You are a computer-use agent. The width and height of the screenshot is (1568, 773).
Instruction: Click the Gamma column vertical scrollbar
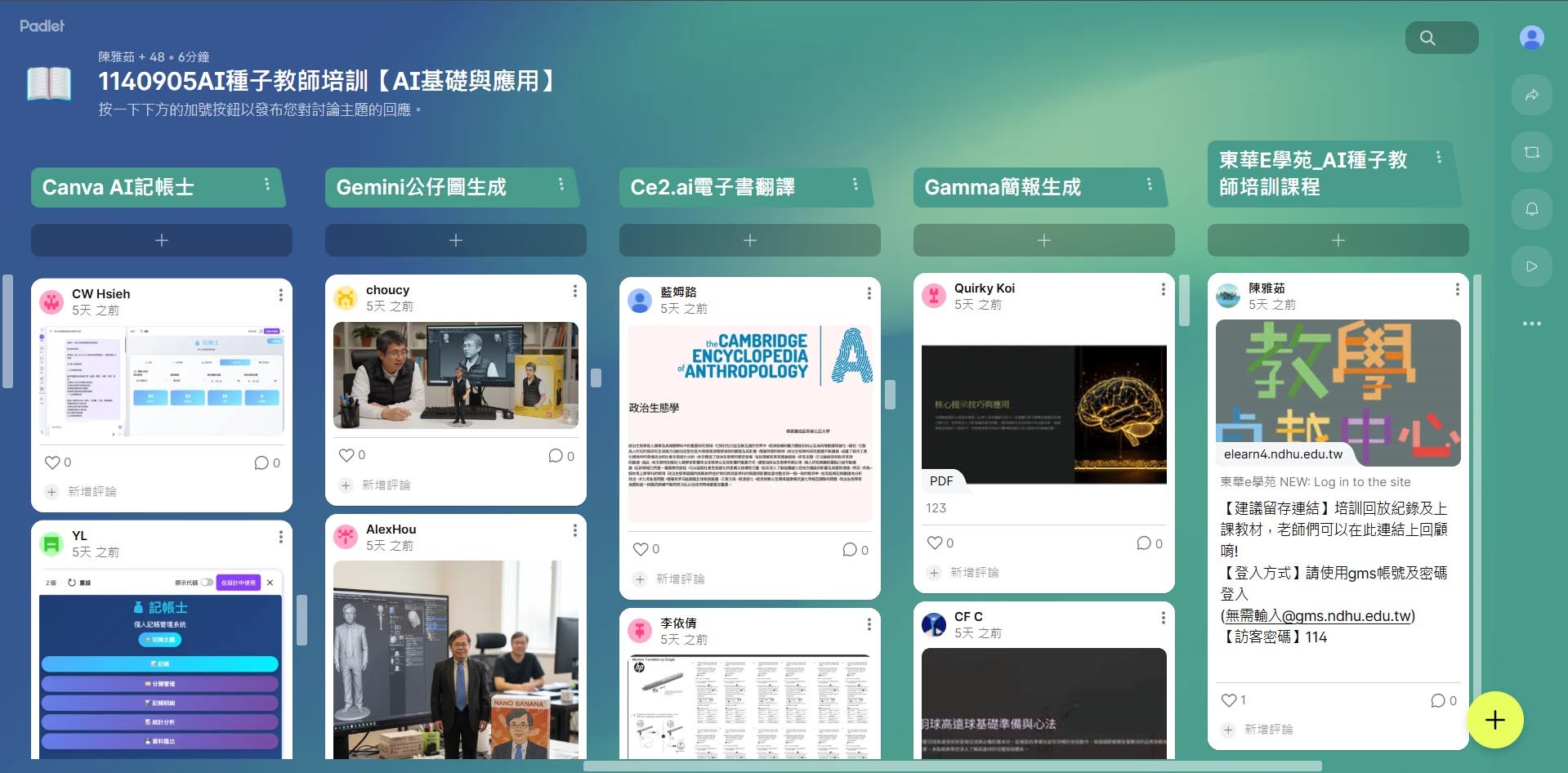tap(1184, 301)
